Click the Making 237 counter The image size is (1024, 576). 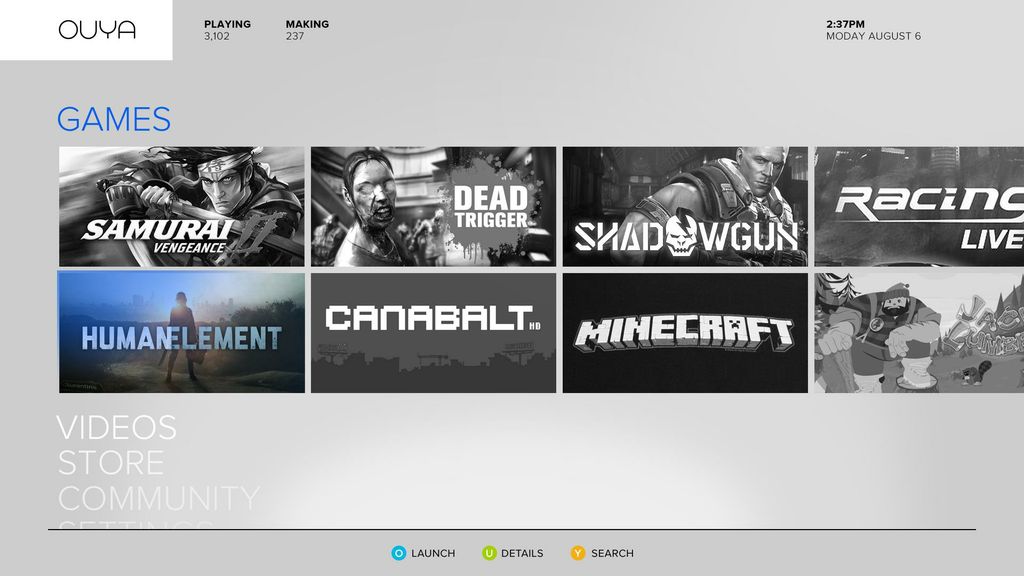click(306, 30)
